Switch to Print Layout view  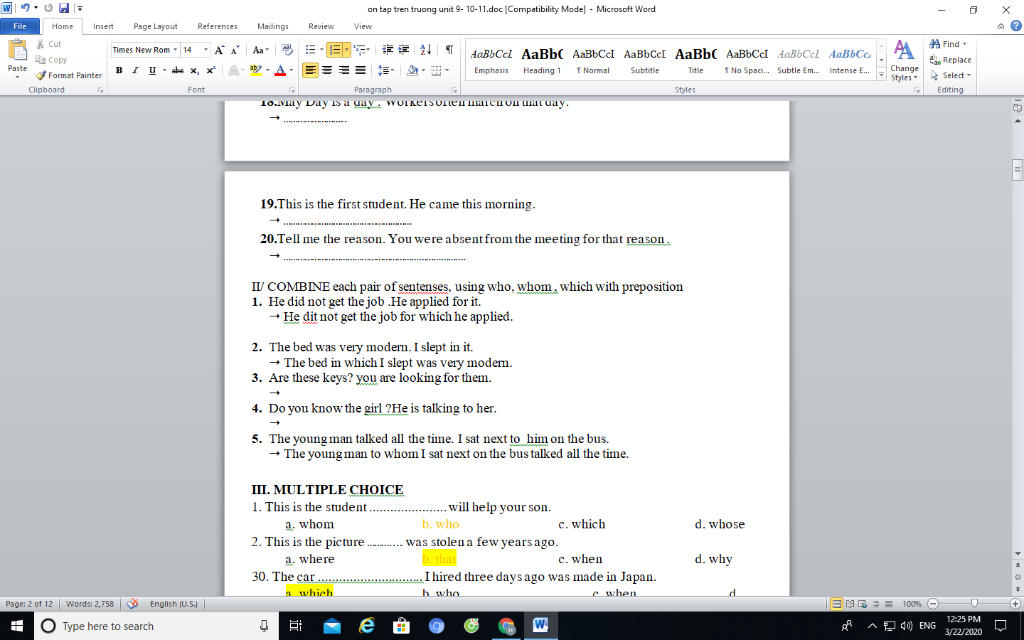point(836,604)
